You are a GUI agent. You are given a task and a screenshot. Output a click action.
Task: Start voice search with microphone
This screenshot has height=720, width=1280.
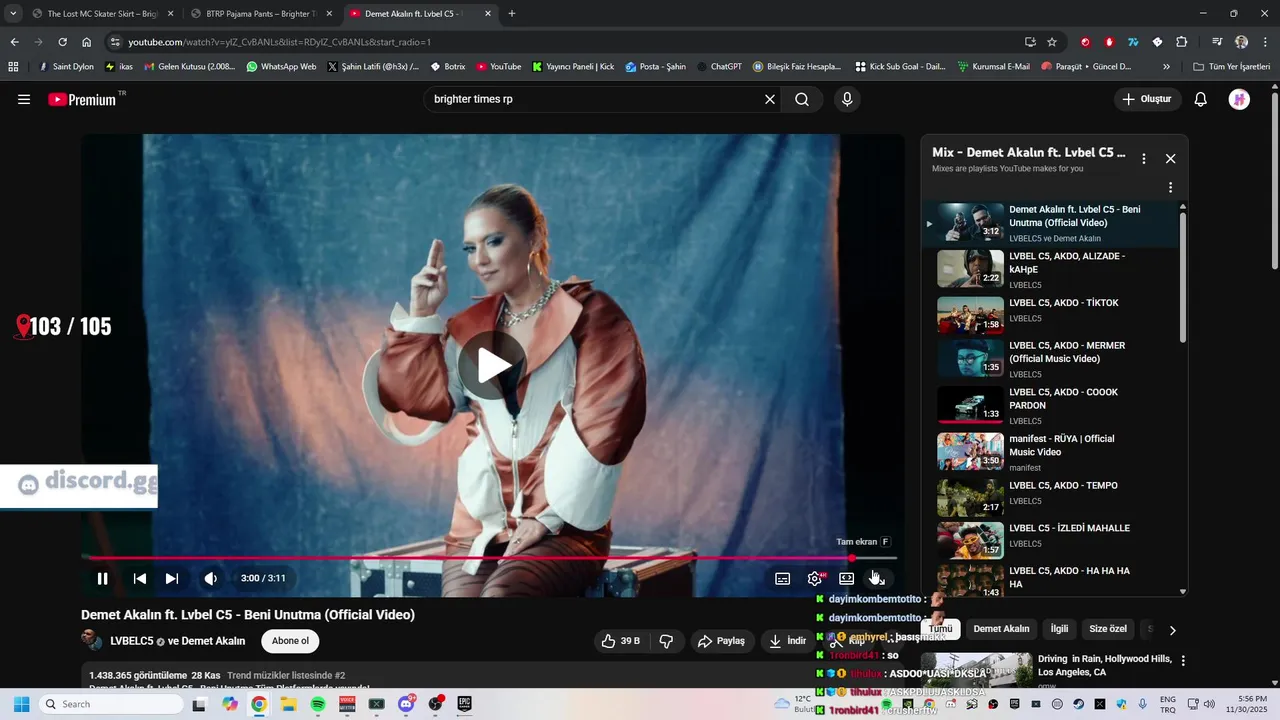click(847, 99)
